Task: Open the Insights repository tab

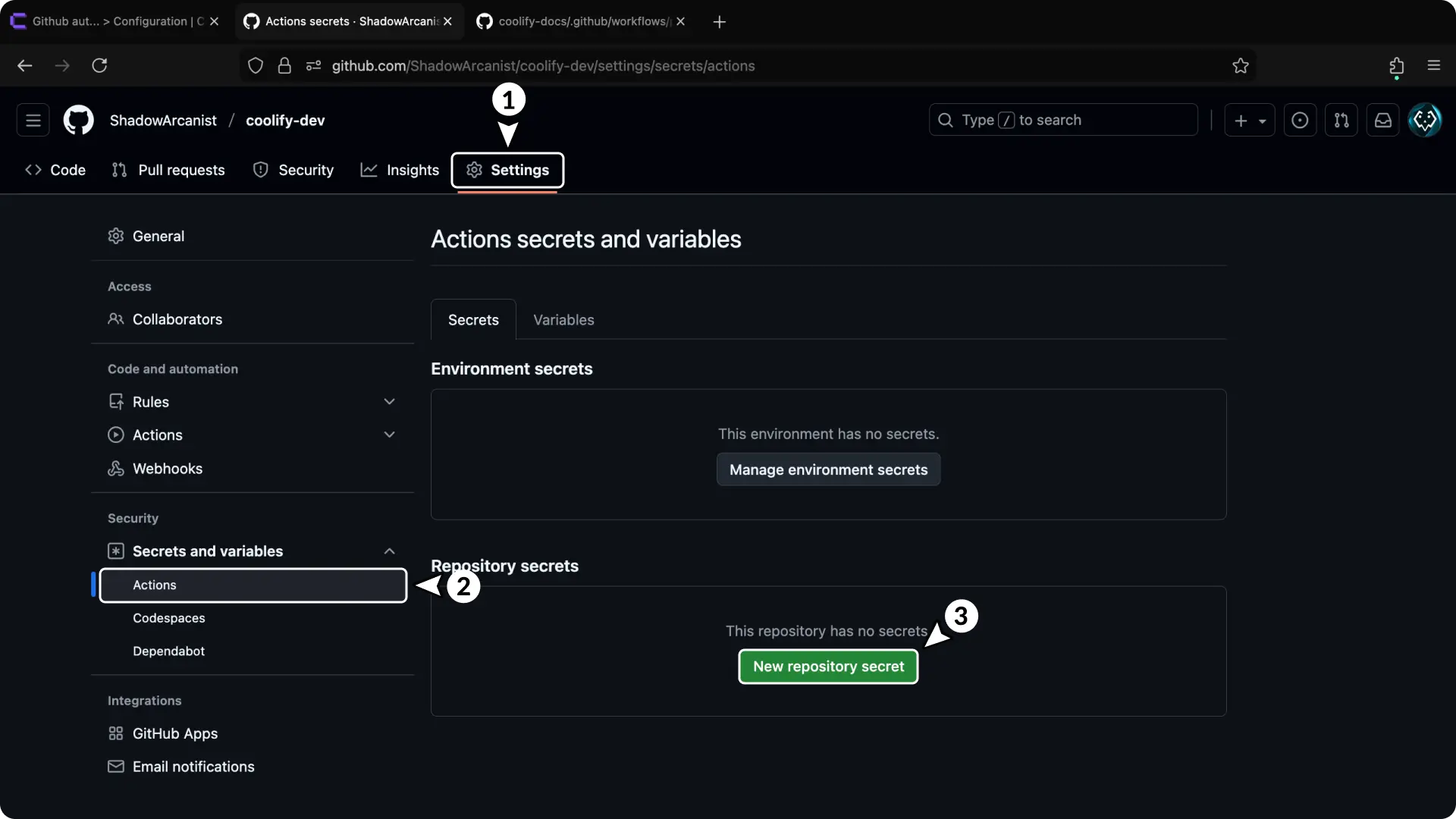Action: pos(400,170)
